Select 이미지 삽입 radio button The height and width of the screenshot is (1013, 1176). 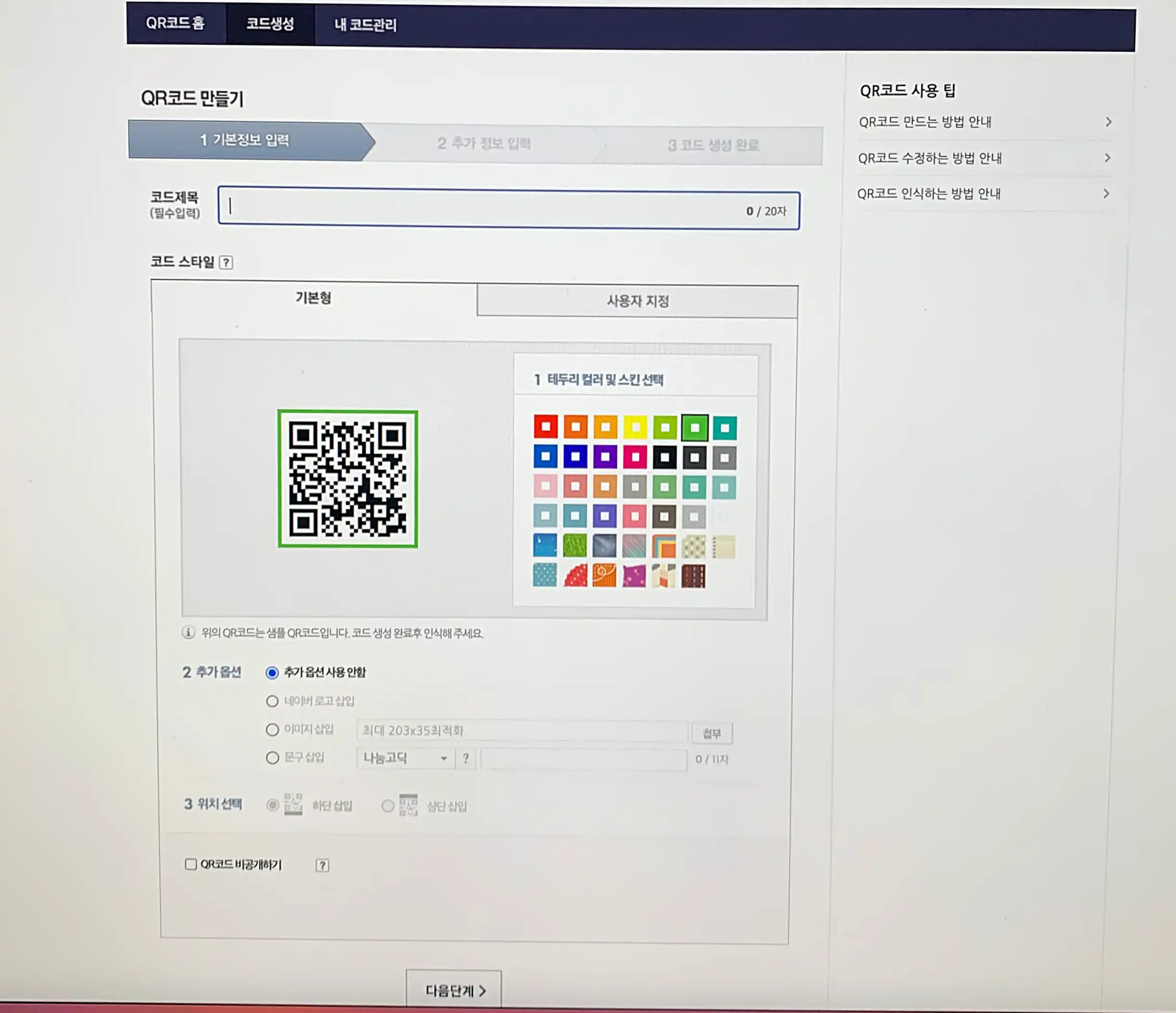(273, 730)
